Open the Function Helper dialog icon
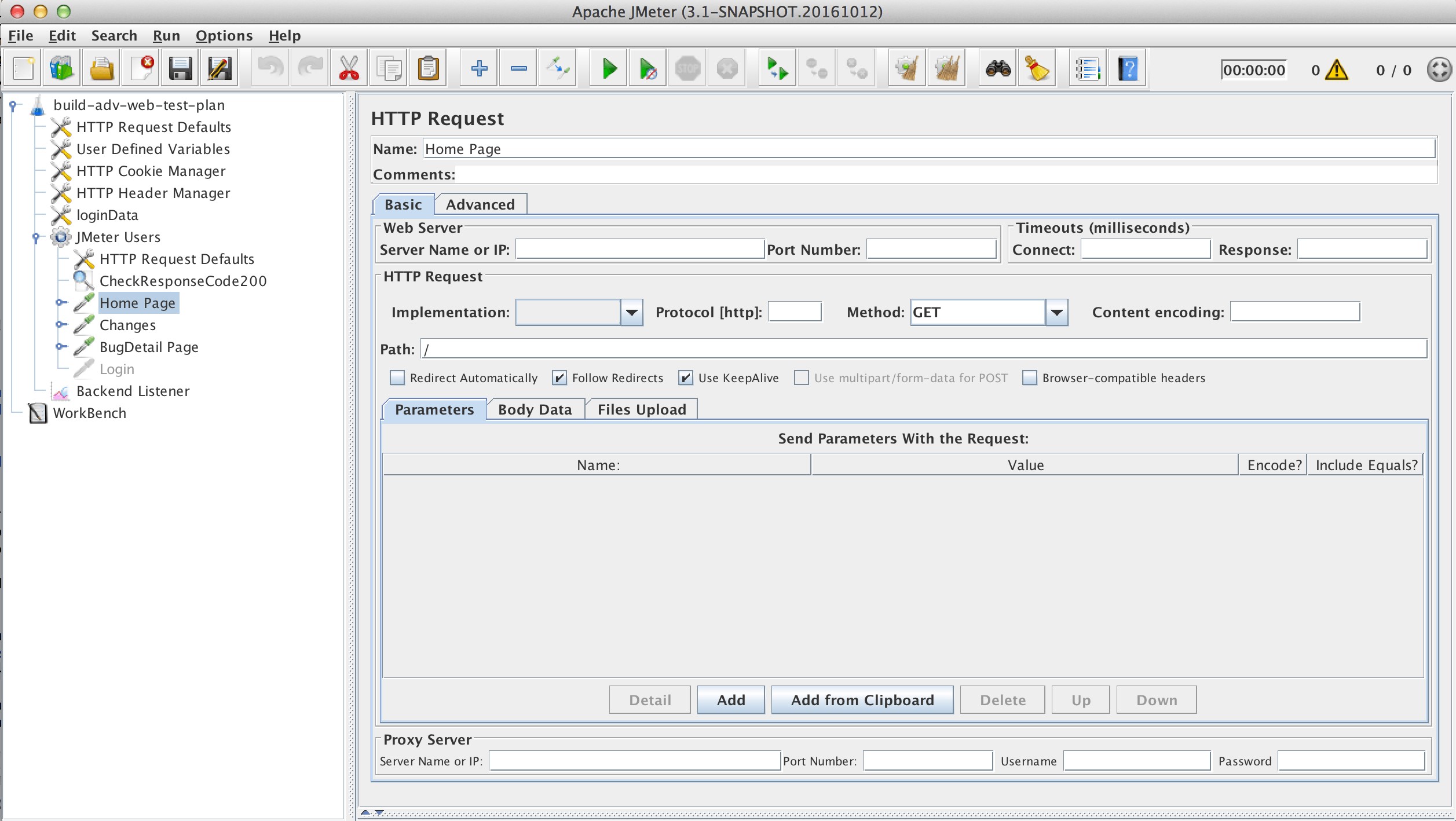 tap(1037, 68)
